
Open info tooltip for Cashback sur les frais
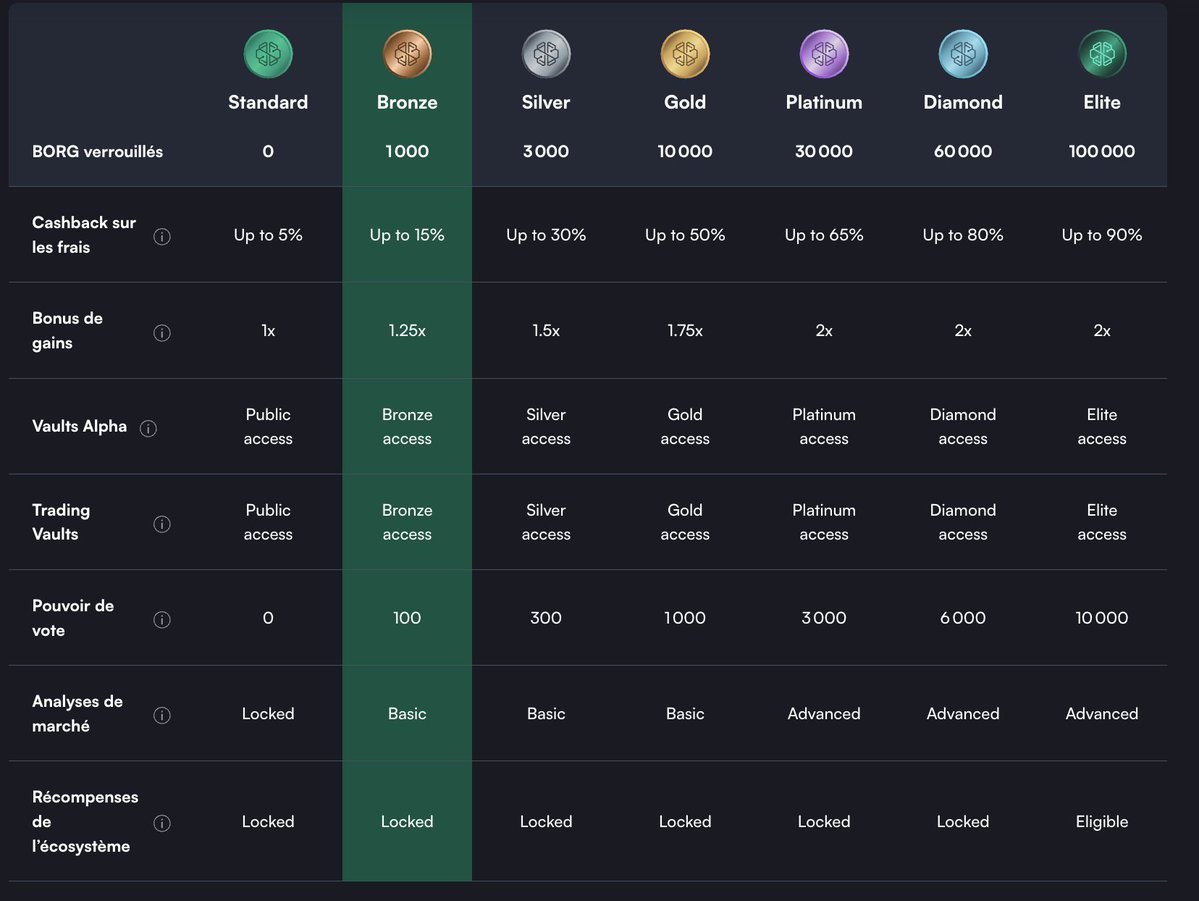(x=162, y=236)
